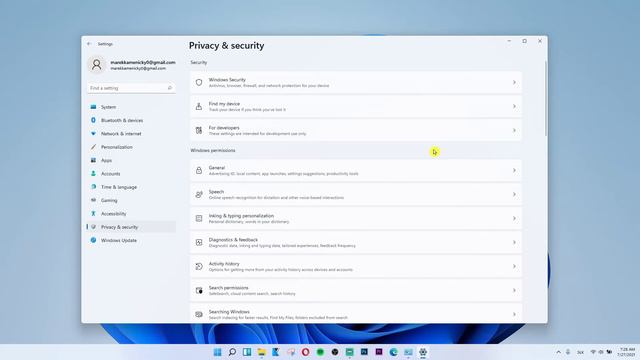Click the For developers tools icon
The height and width of the screenshot is (360, 640).
click(199, 130)
